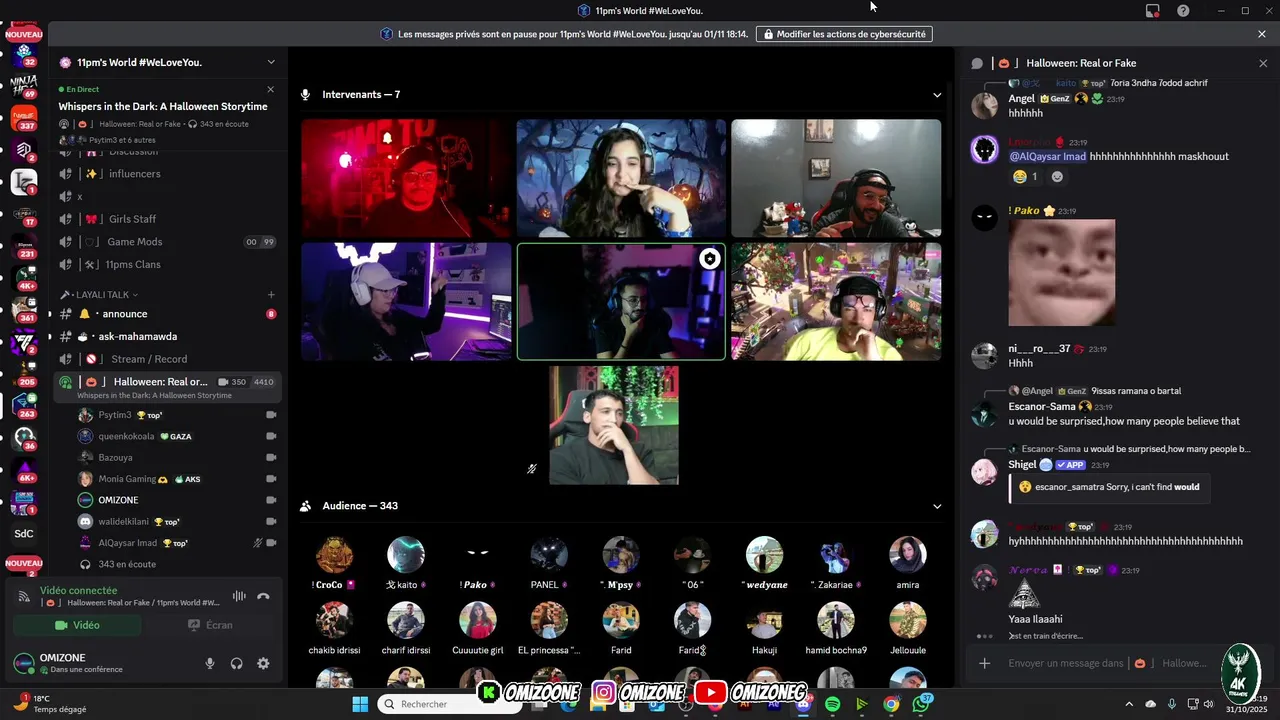Open the Discord inbox icon
Viewport: 1280px width, 720px height.
[1153, 11]
